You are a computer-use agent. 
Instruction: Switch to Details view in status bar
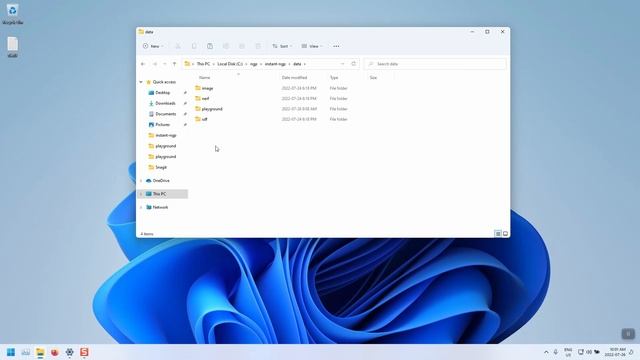tap(498, 233)
